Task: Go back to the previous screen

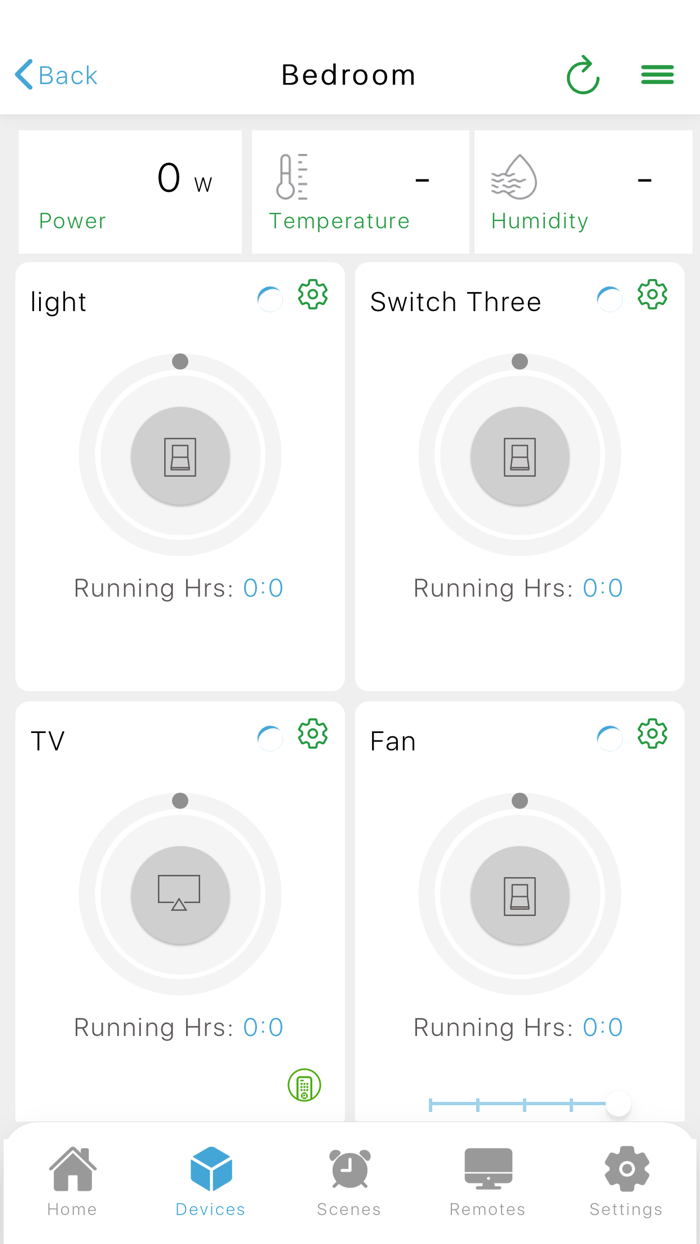Action: pyautogui.click(x=55, y=74)
